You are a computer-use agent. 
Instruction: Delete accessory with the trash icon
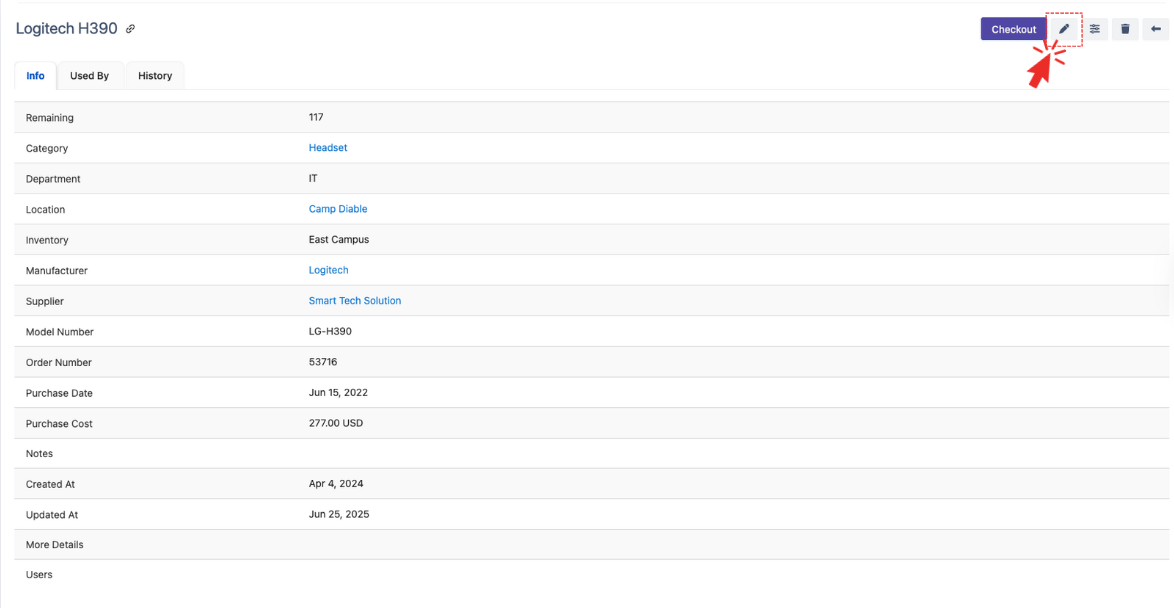point(1125,29)
